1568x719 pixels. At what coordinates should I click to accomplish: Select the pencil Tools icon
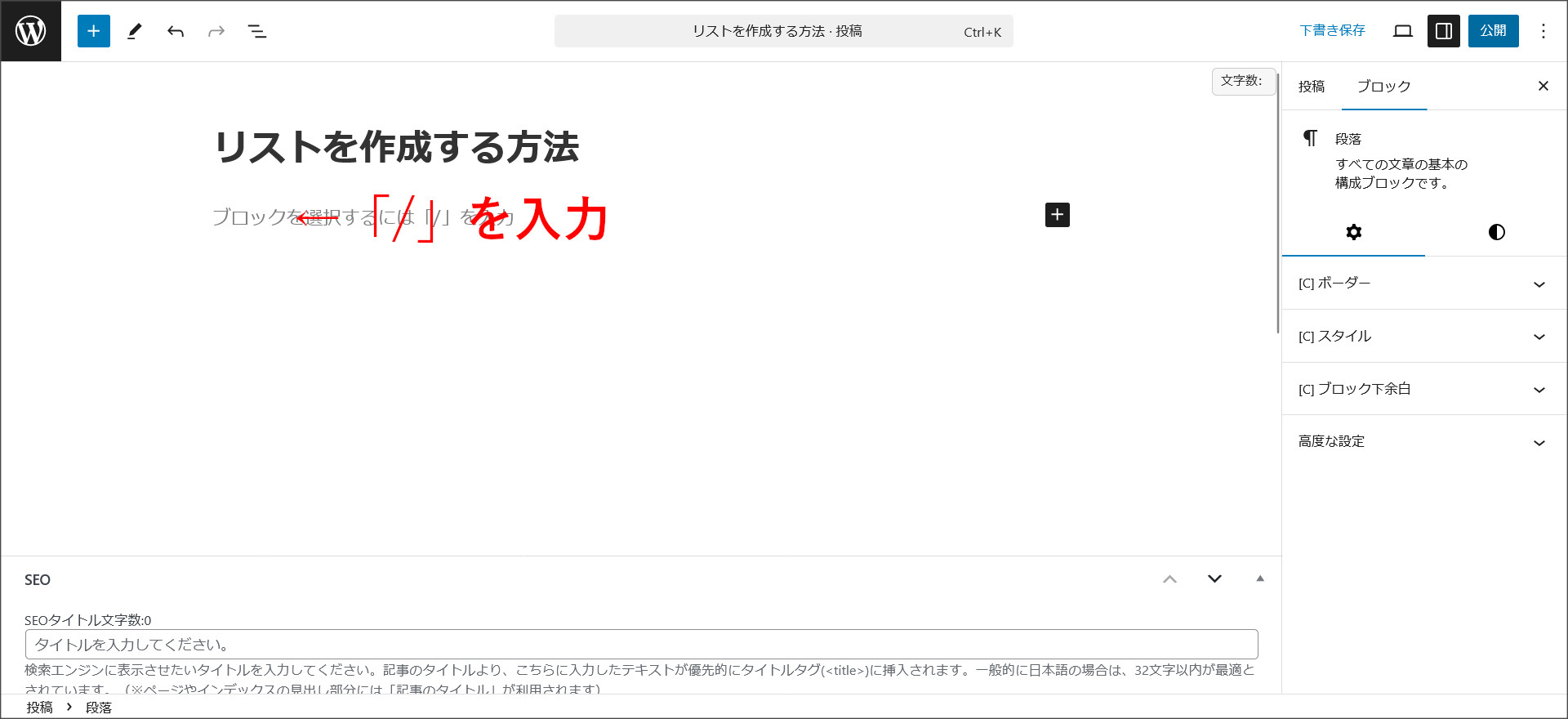pyautogui.click(x=135, y=31)
